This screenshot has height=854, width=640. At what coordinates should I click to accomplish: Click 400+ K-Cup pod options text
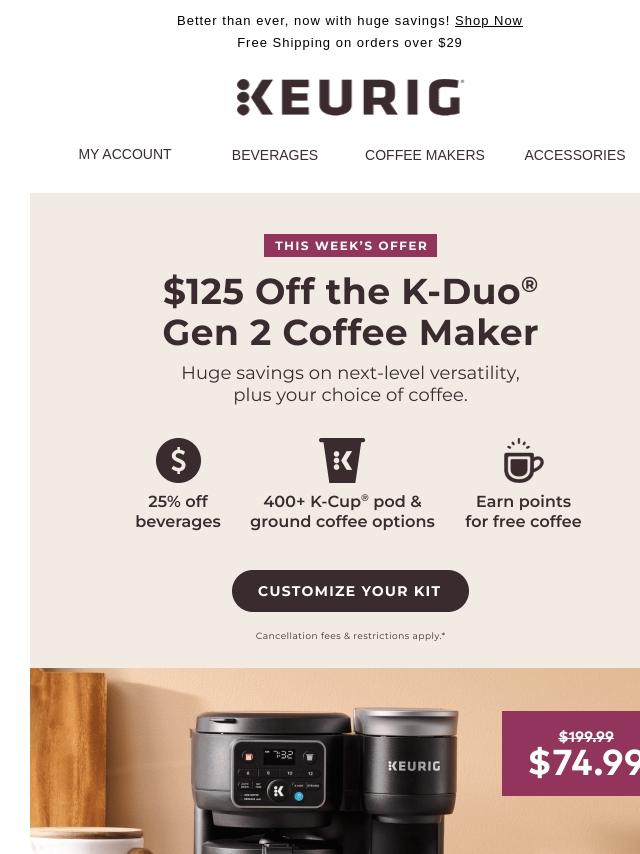[x=342, y=511]
